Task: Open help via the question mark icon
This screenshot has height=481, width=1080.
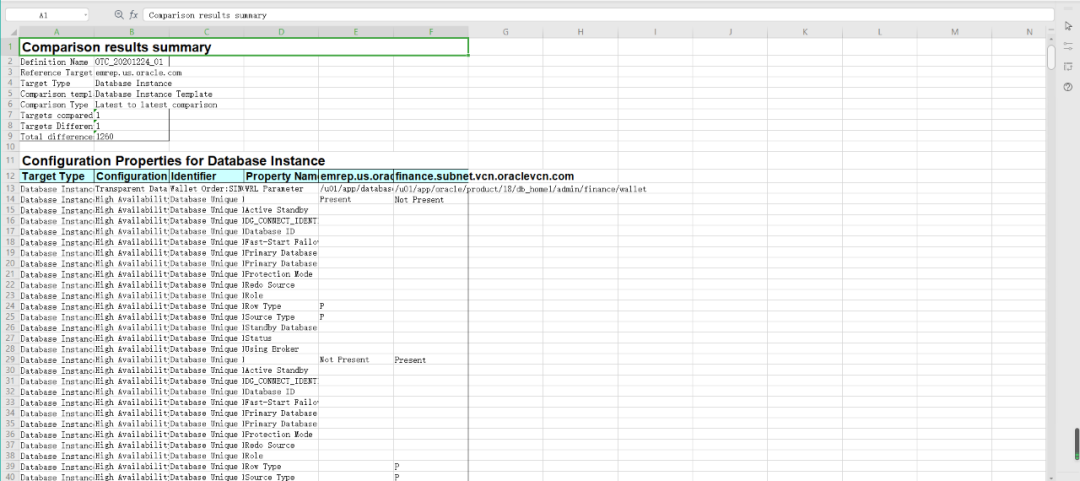Action: click(x=1067, y=87)
